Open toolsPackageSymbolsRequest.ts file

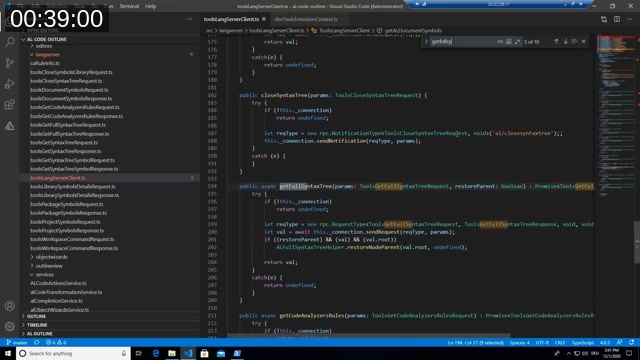pos(67,204)
